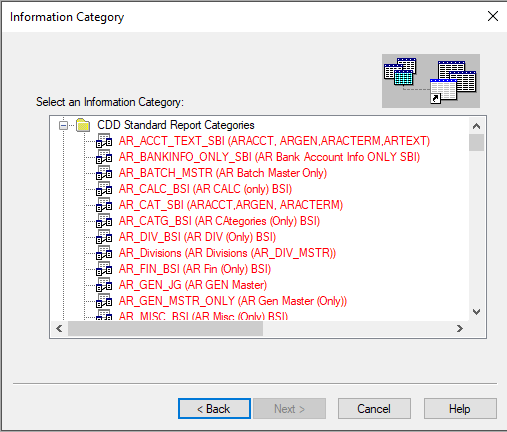Click the icon beside AR_FIN_BSI
The image size is (507, 432).
tap(104, 269)
